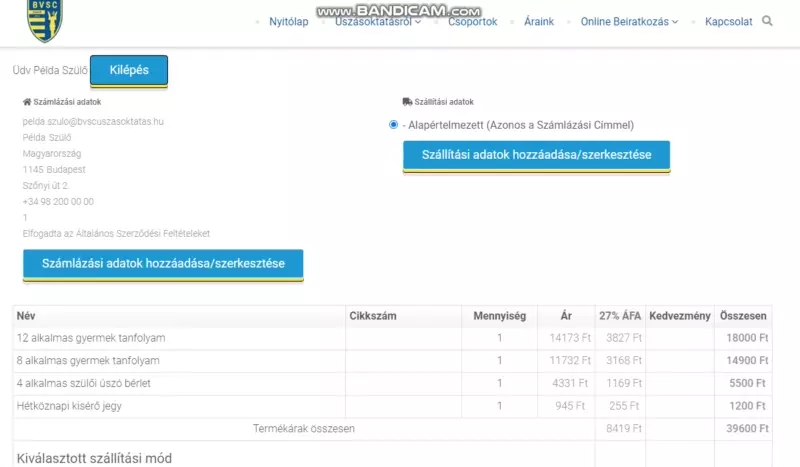
Task: Click Szállítási adatok hozzáadása/szerkesztése button
Action: tap(536, 155)
